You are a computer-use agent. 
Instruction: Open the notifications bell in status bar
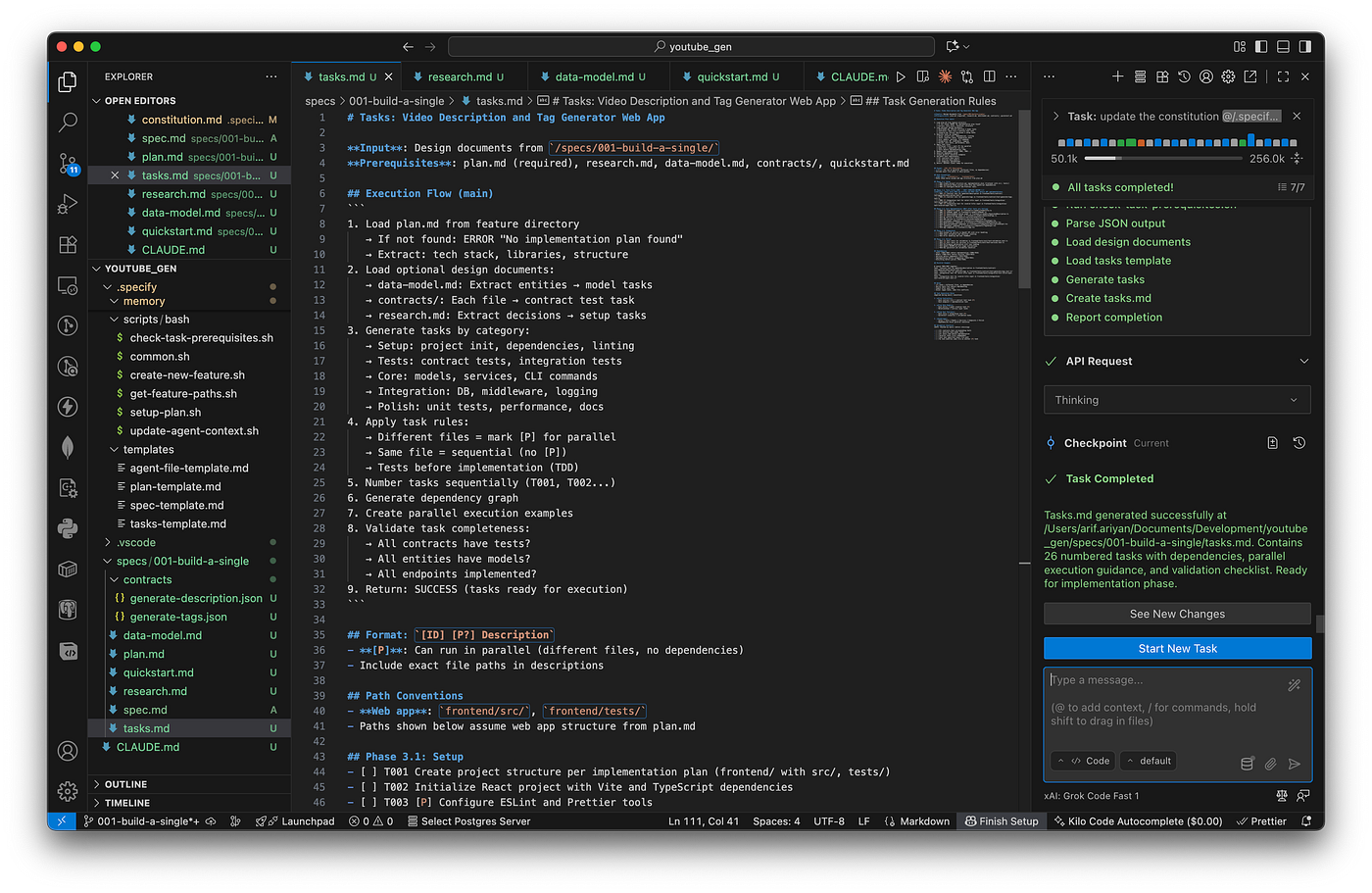point(1306,821)
